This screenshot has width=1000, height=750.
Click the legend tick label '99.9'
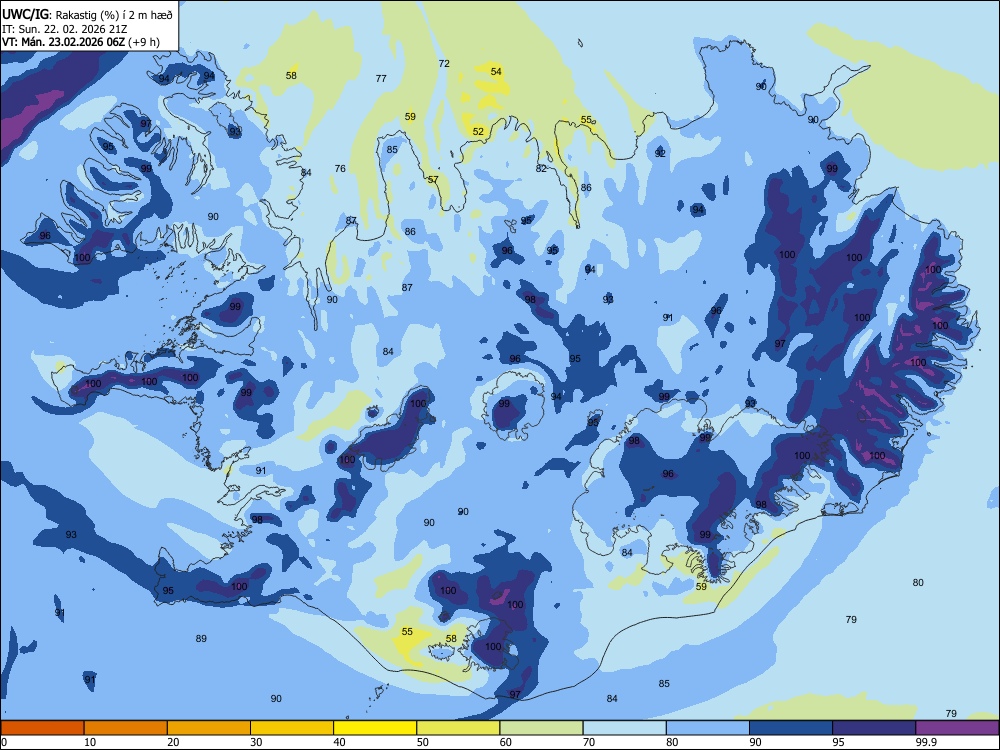point(926,742)
